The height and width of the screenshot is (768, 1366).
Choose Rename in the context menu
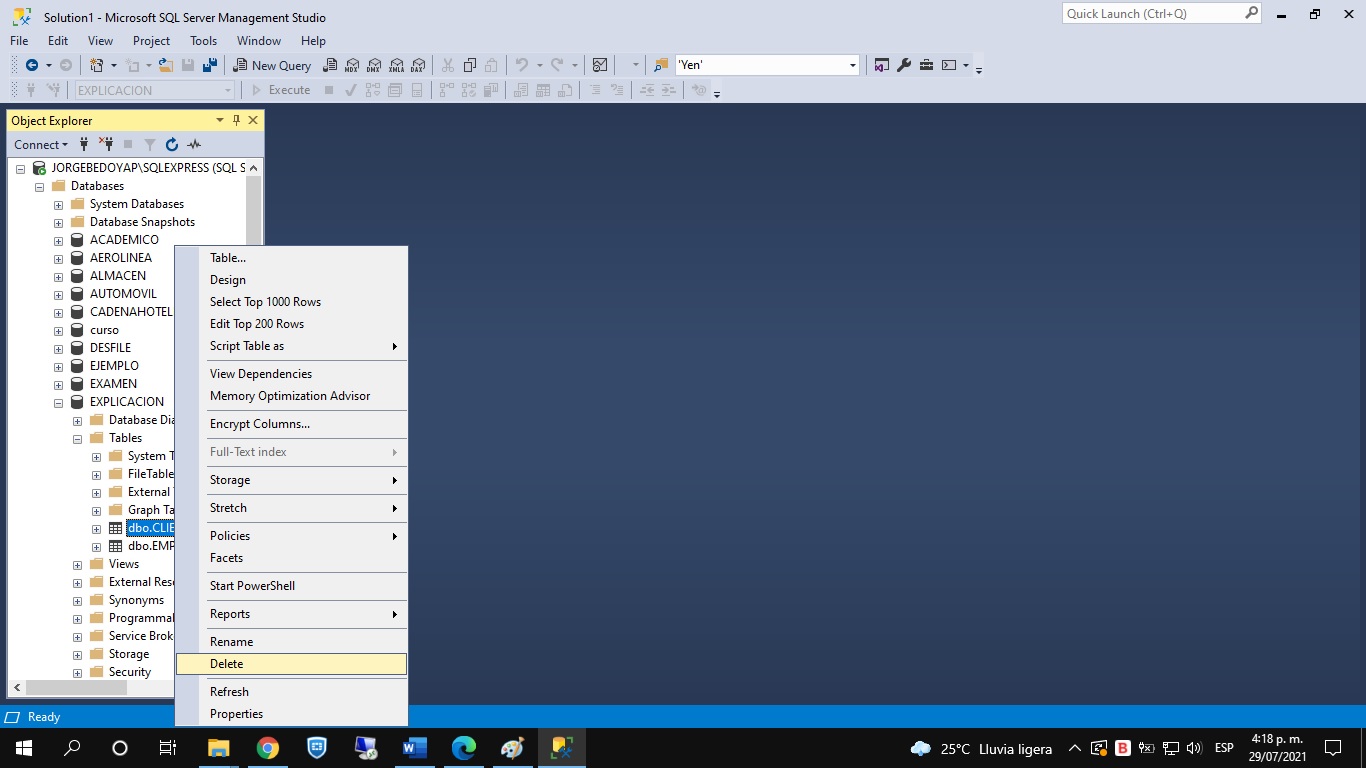291,642
